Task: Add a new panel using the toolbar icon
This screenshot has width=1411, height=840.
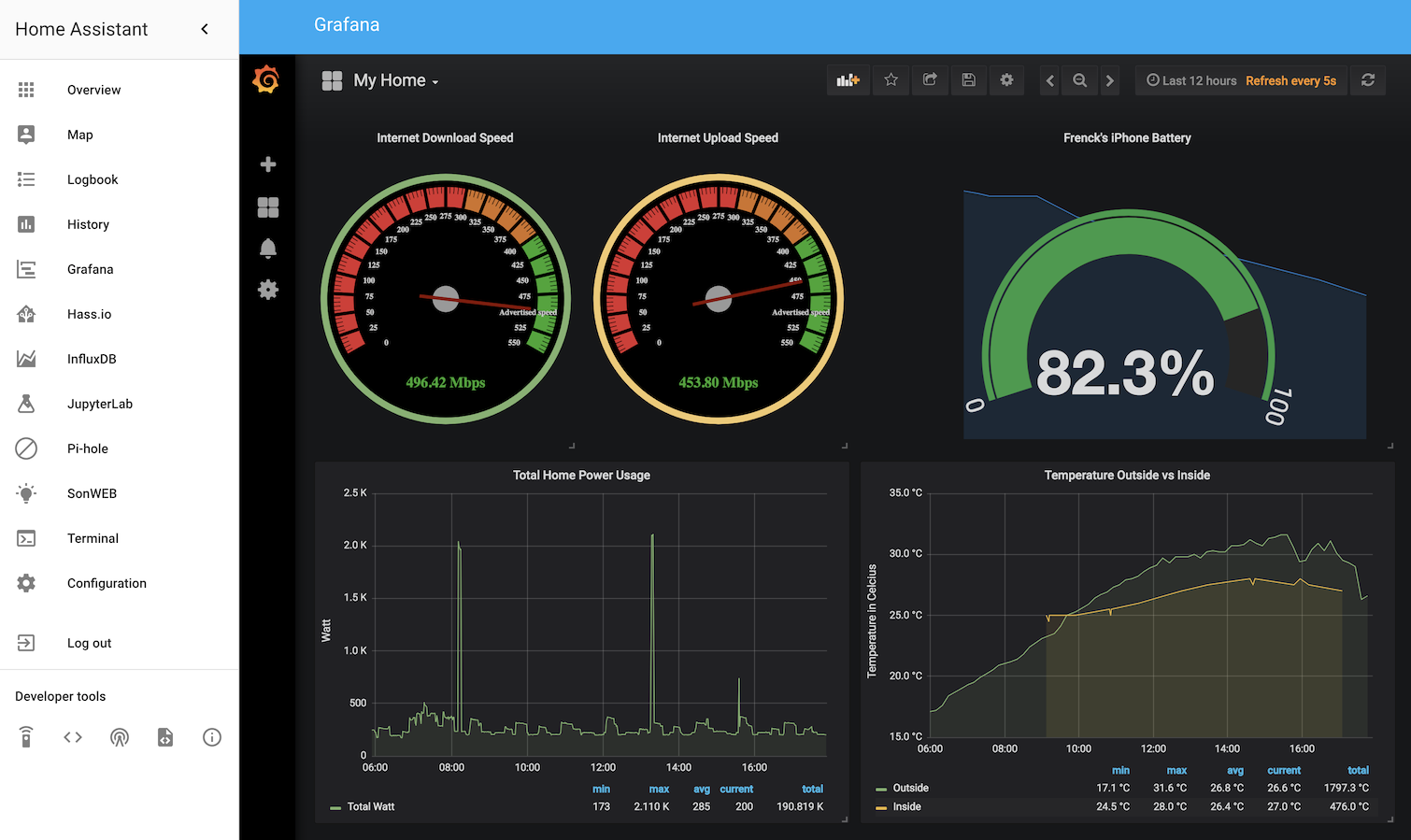Action: (848, 80)
